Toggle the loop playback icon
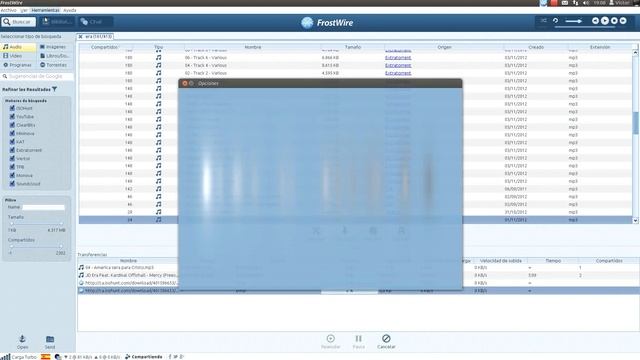 (556, 20)
